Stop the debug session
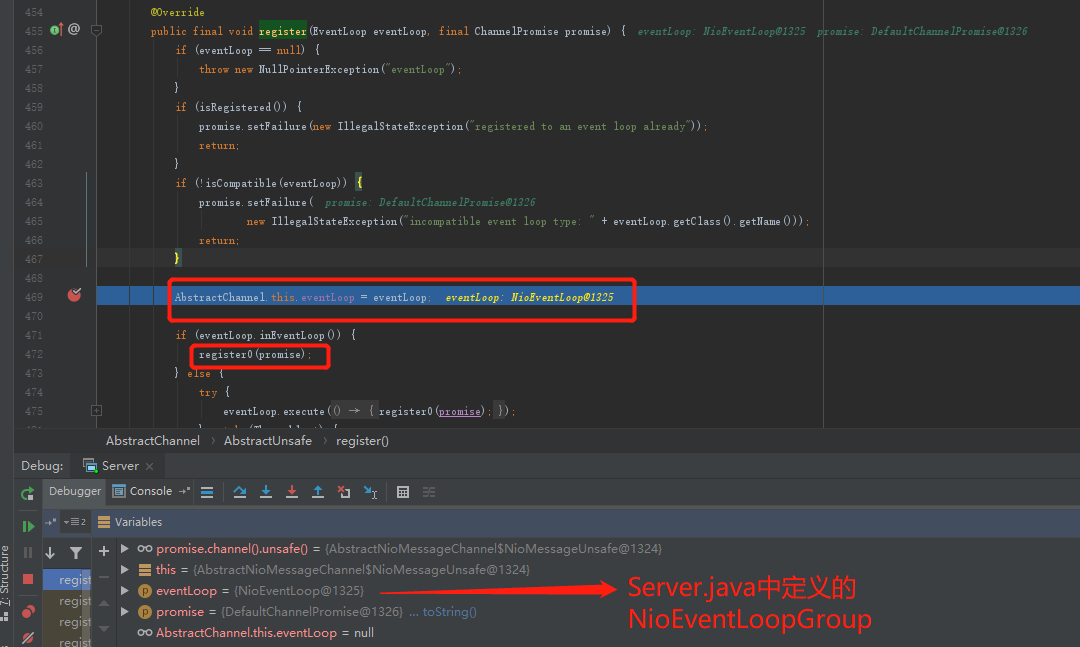The image size is (1080, 647). (x=28, y=579)
